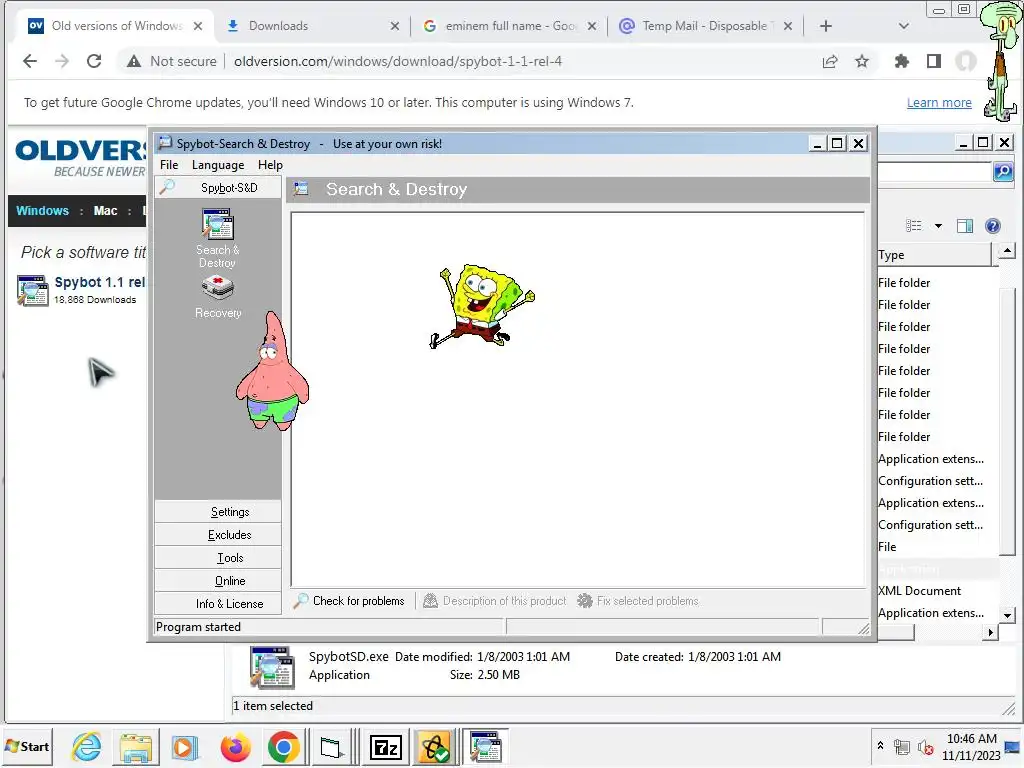Toggle Chrome side panel icon
Screen dimensions: 1024x768
click(934, 61)
